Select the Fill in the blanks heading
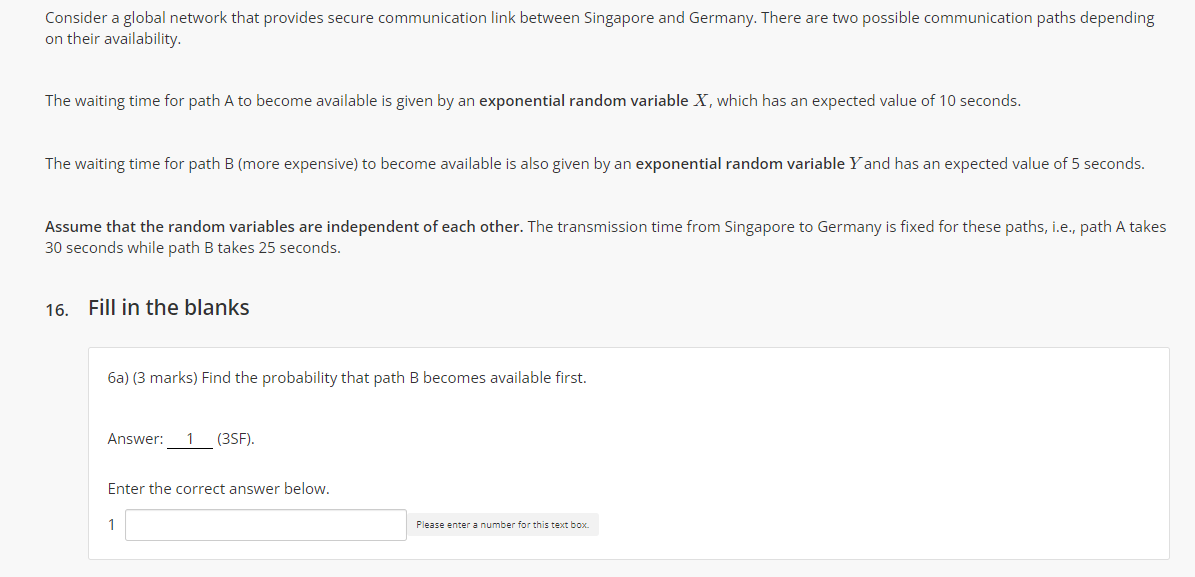The image size is (1195, 577). [x=168, y=308]
